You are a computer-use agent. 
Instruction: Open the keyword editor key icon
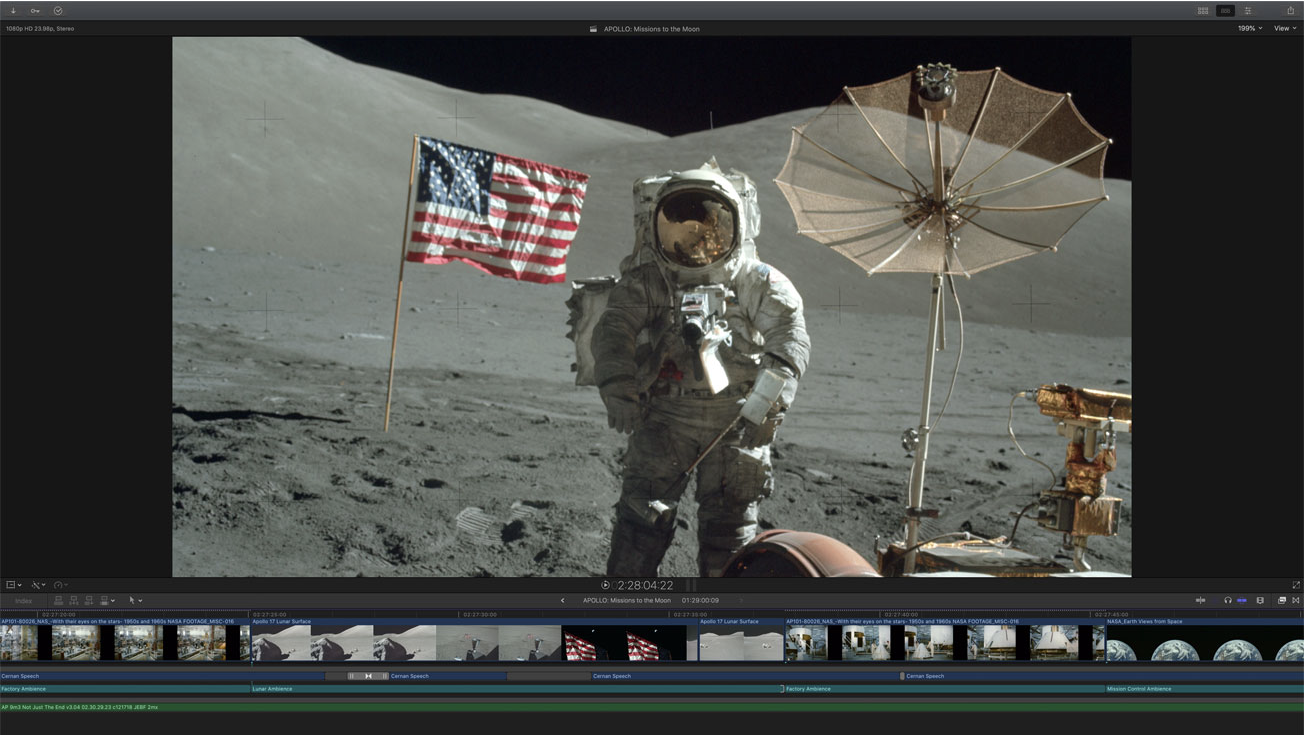(x=35, y=11)
